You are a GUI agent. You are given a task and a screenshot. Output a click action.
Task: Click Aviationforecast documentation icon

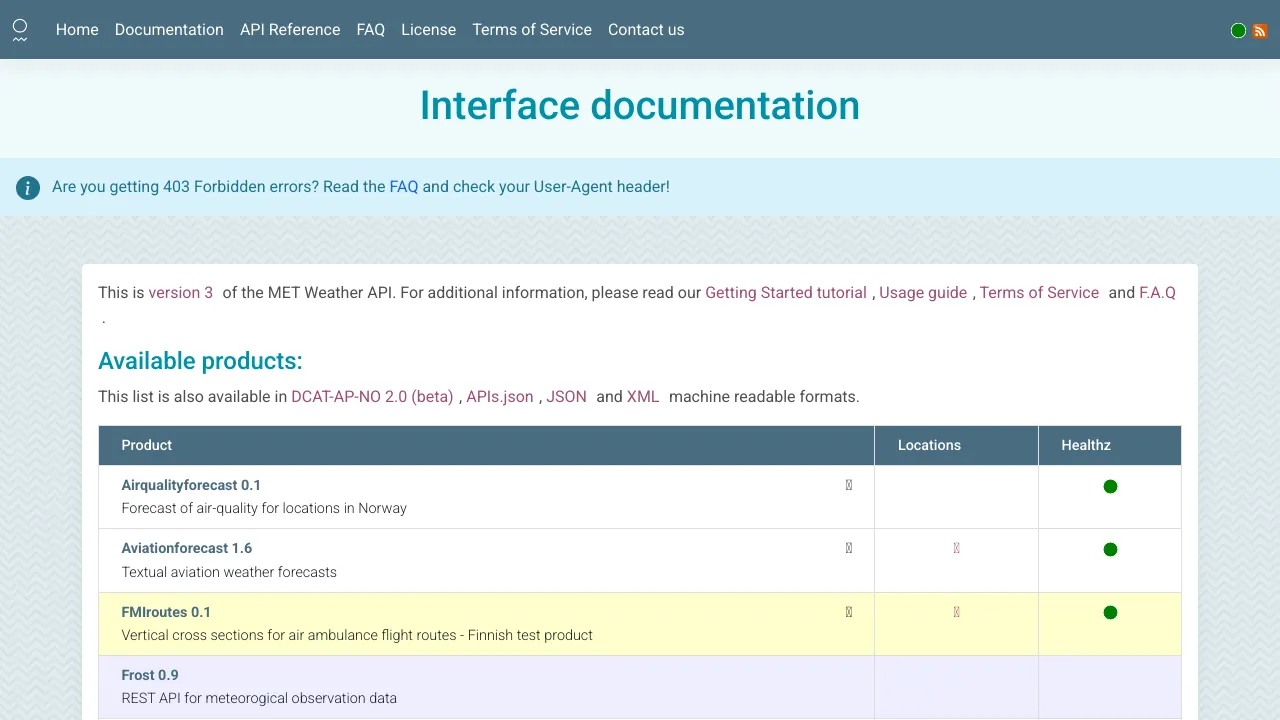point(849,548)
